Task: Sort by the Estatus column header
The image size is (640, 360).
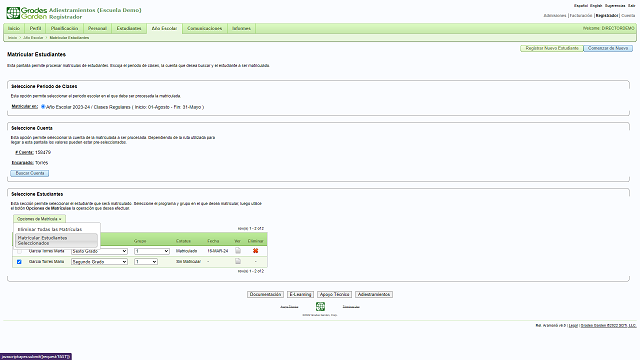Action: (x=183, y=241)
